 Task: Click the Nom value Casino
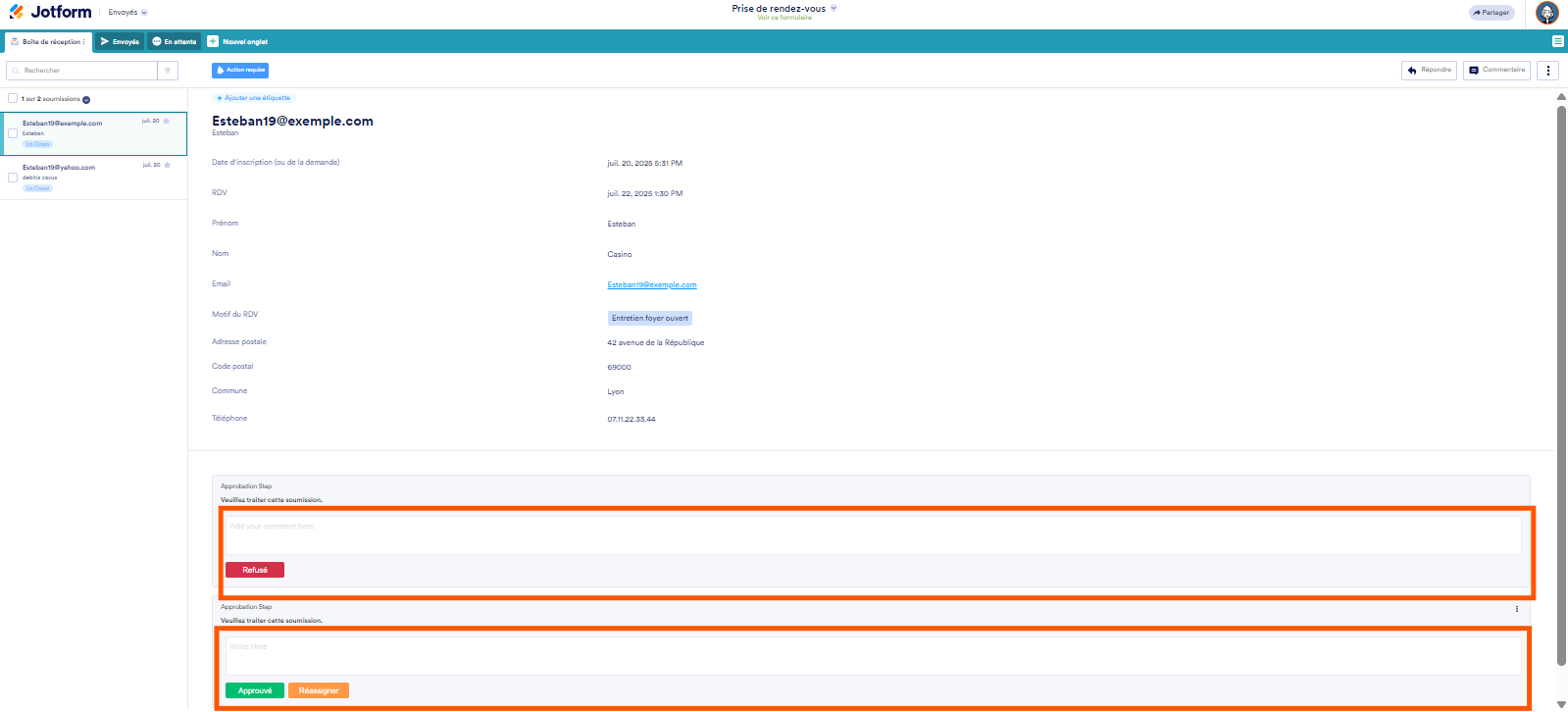[x=620, y=255]
